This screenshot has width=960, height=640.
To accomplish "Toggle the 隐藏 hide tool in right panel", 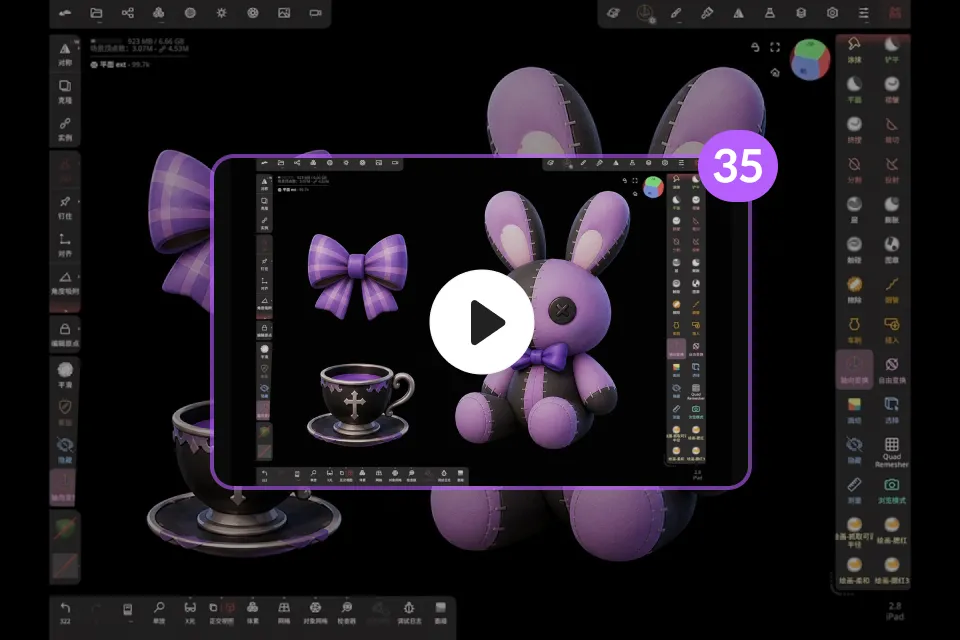I will pos(854,450).
